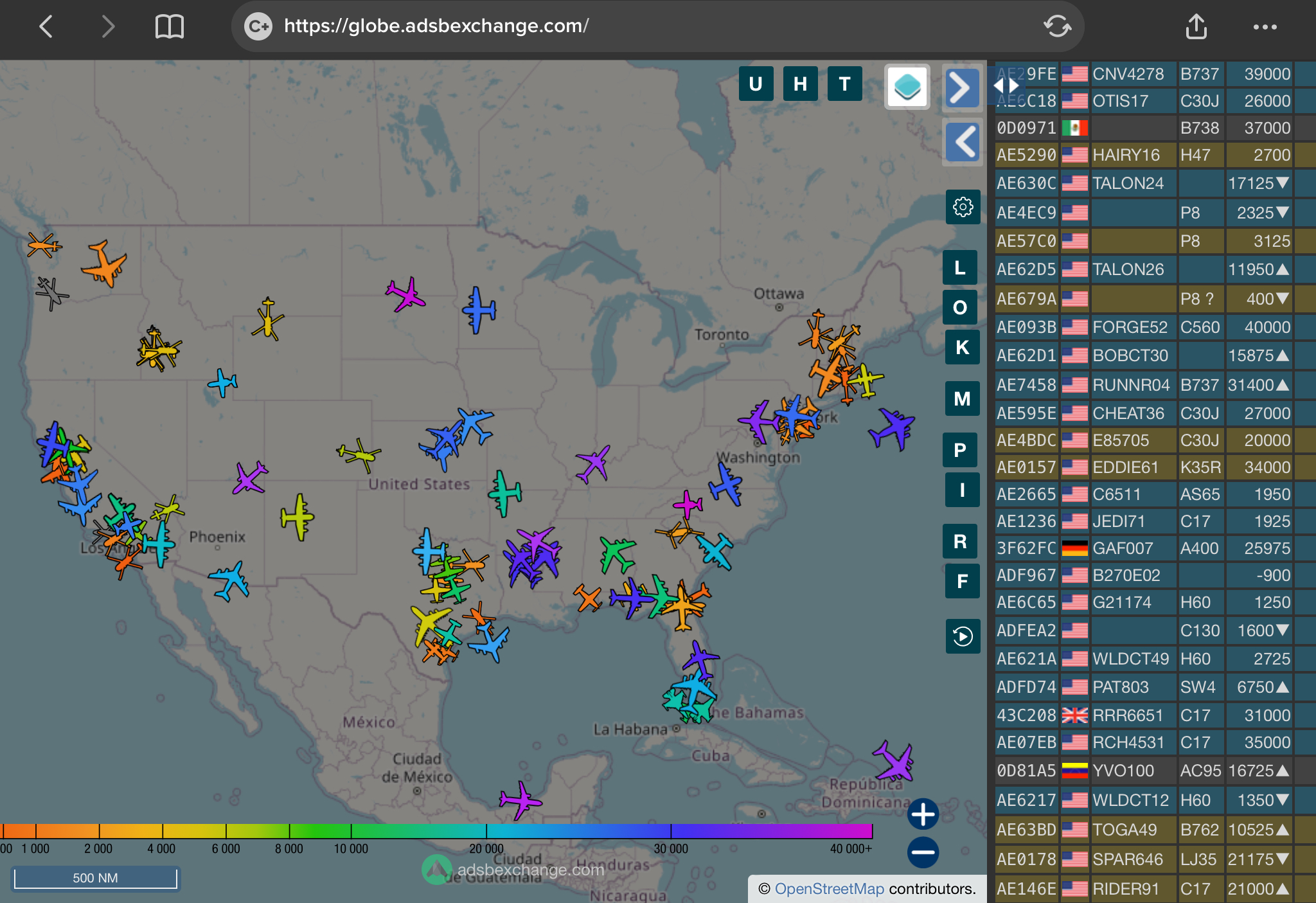Select aircraft row EDDIE61
The image size is (1316, 903).
1155,467
